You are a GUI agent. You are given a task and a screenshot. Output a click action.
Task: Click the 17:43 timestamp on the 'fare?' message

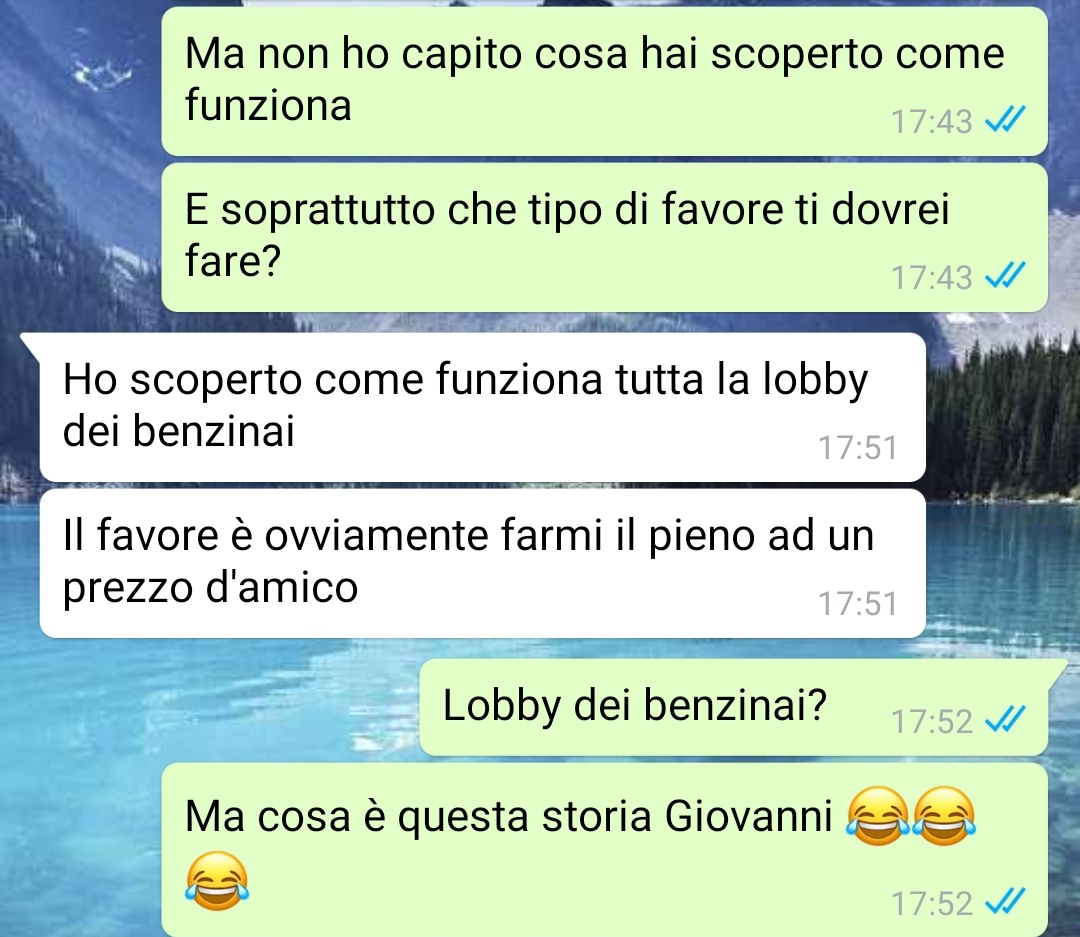(931, 277)
